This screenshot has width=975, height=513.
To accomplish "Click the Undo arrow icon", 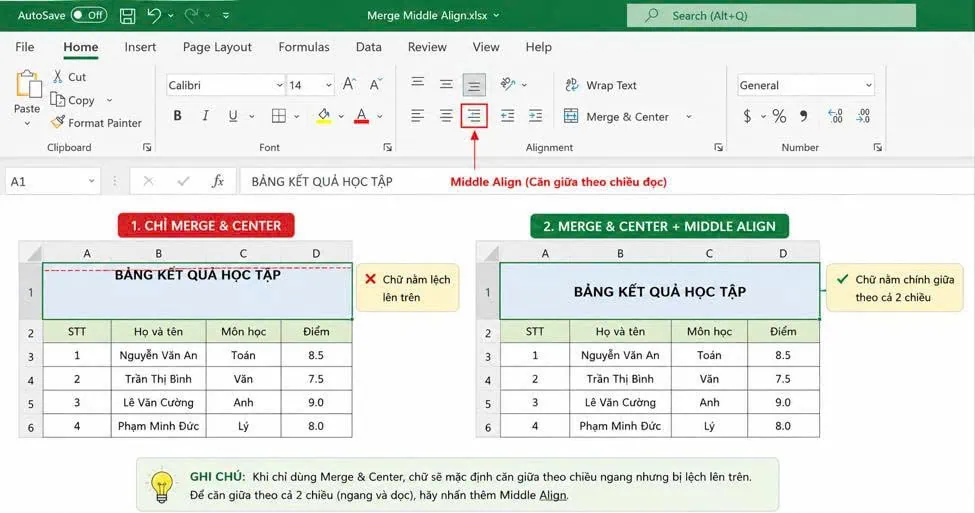I will click(x=154, y=15).
